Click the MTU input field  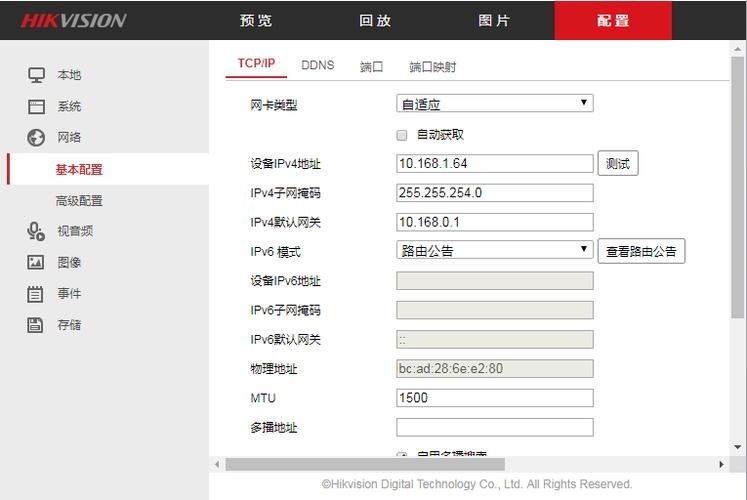point(495,398)
